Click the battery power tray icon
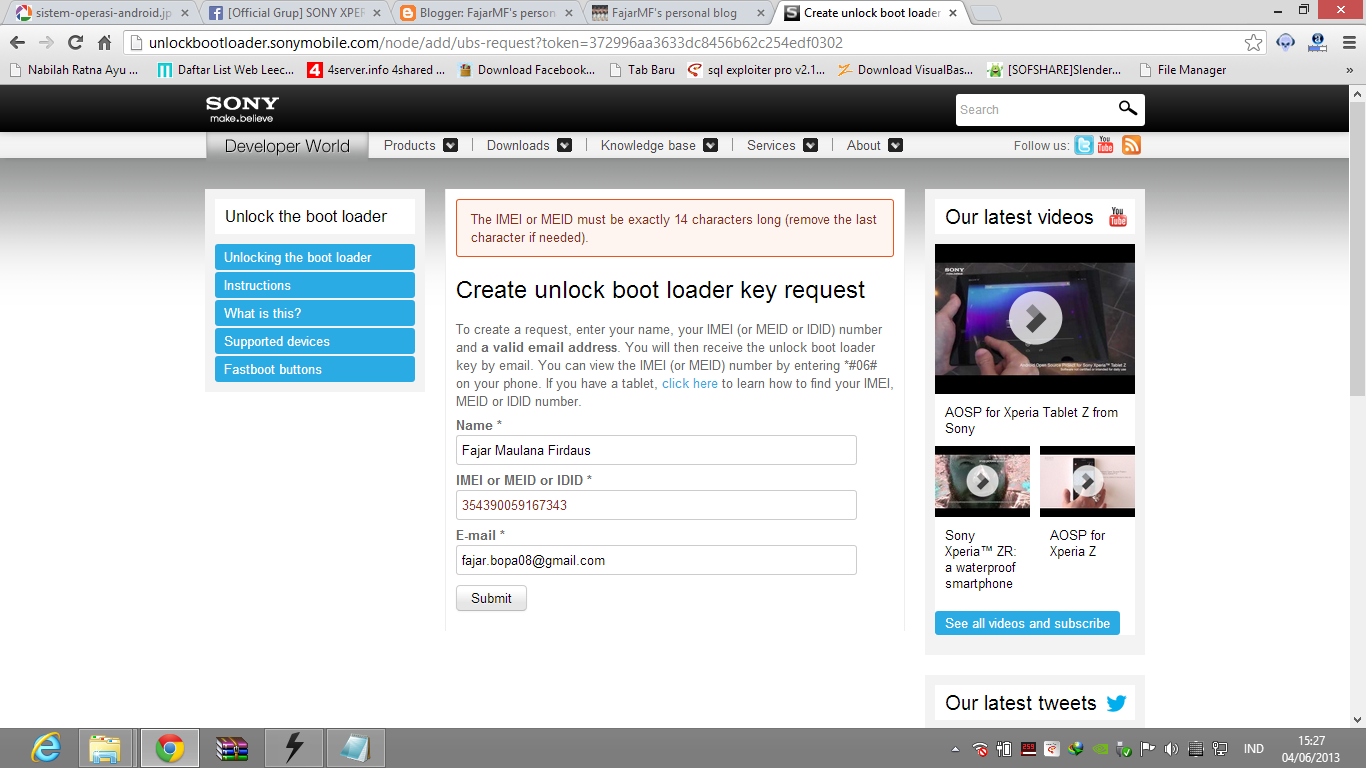This screenshot has width=1366, height=768. (x=1004, y=749)
